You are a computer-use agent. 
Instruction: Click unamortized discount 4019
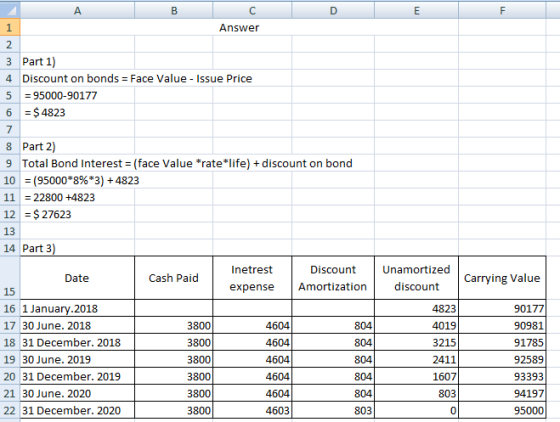point(416,325)
